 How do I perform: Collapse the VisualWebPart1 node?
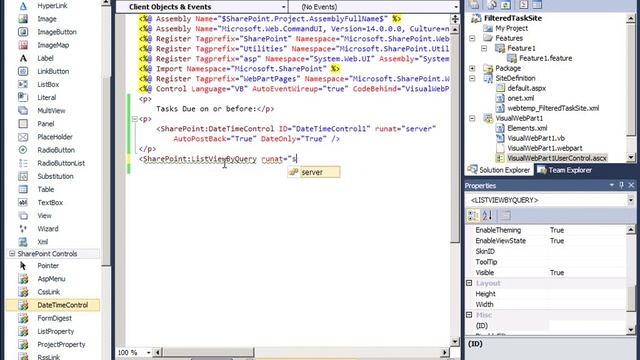click(472, 118)
